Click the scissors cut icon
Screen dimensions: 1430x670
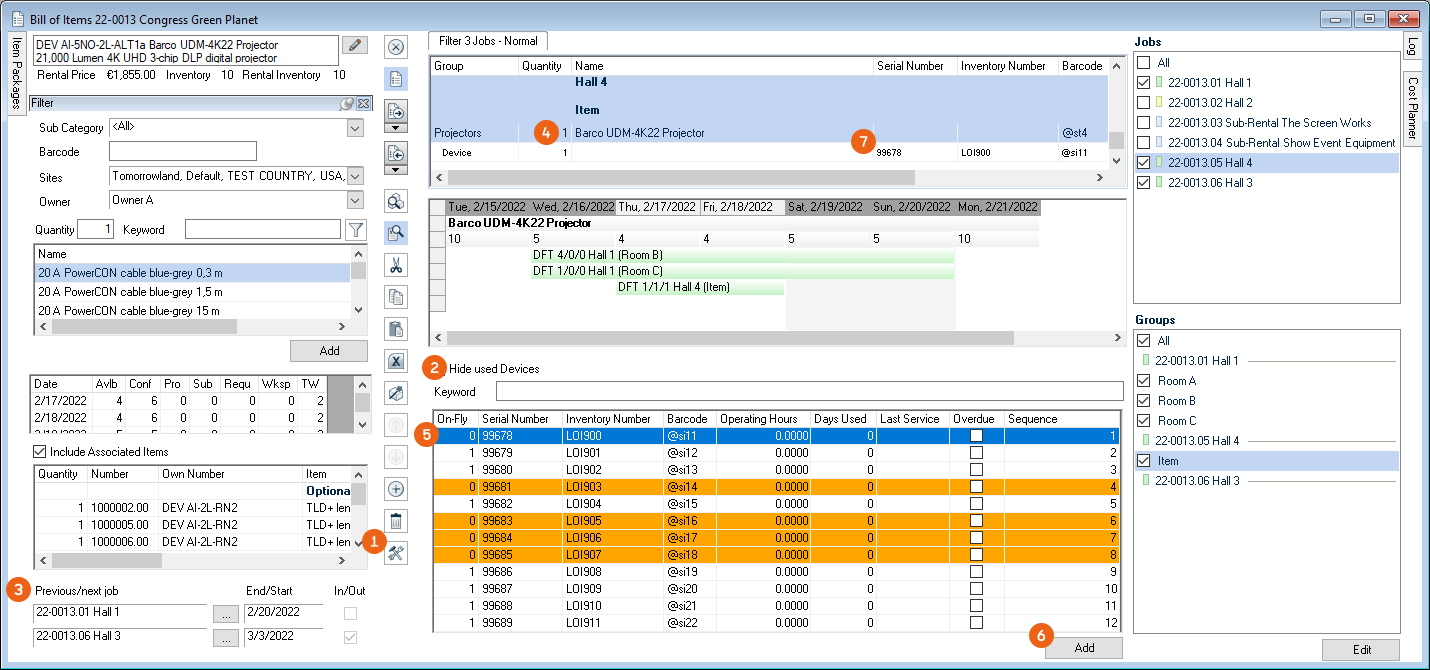(395, 265)
